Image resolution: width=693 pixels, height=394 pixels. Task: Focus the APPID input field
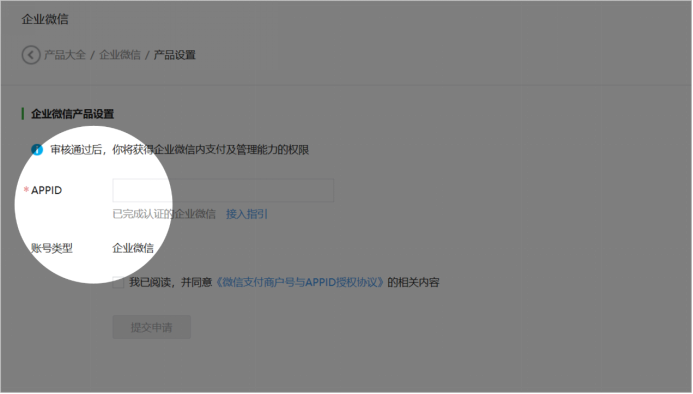coord(223,191)
